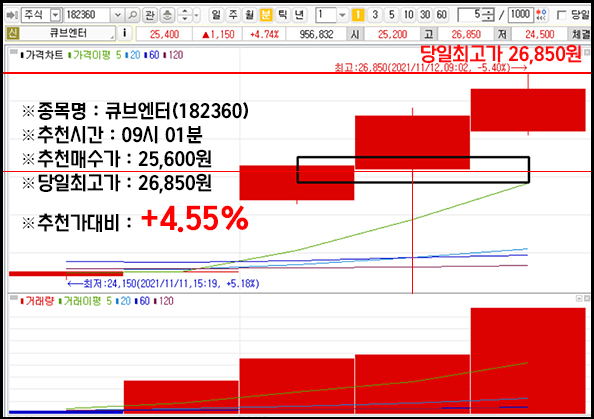Screen dimensions: 594x419
Task: Expand the minute interval dropdown
Action: point(342,15)
